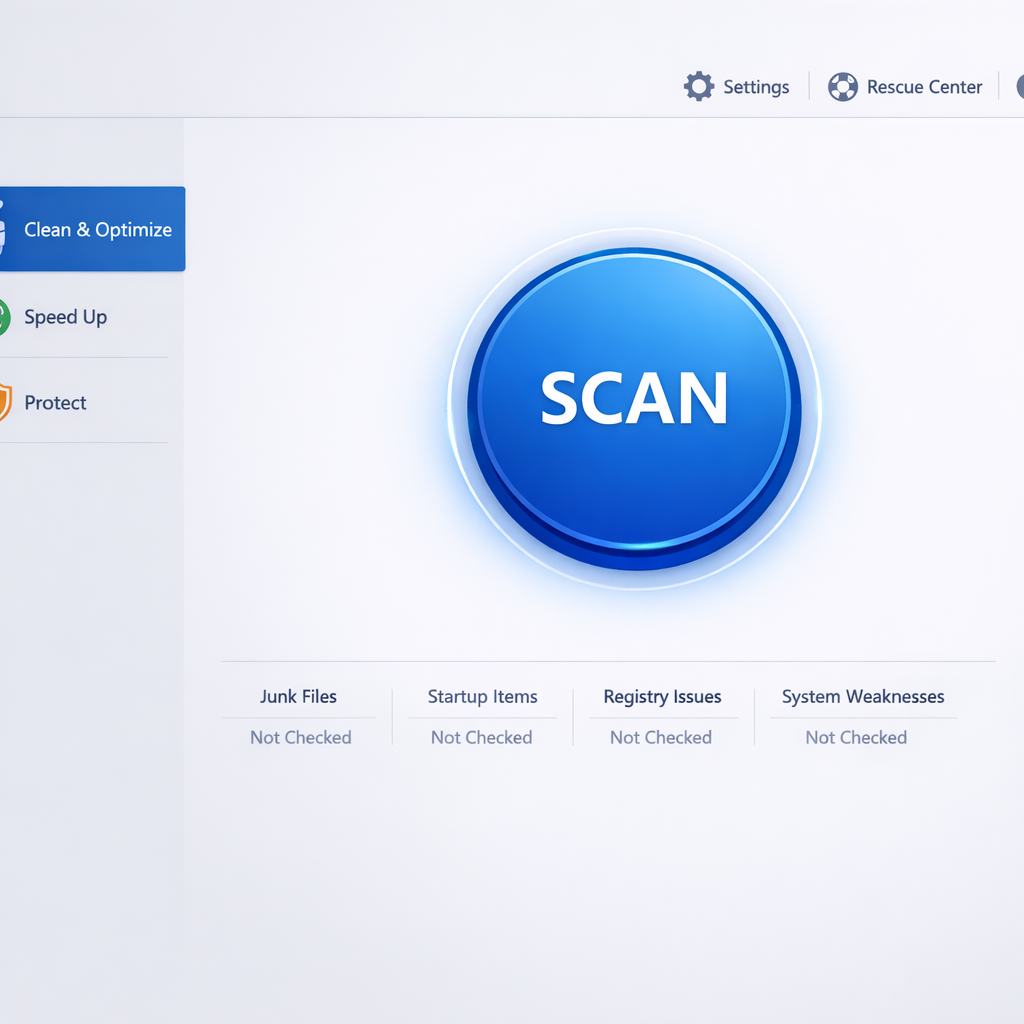Click Not Checked under Junk Files
Viewport: 1024px width, 1024px height.
pos(301,737)
